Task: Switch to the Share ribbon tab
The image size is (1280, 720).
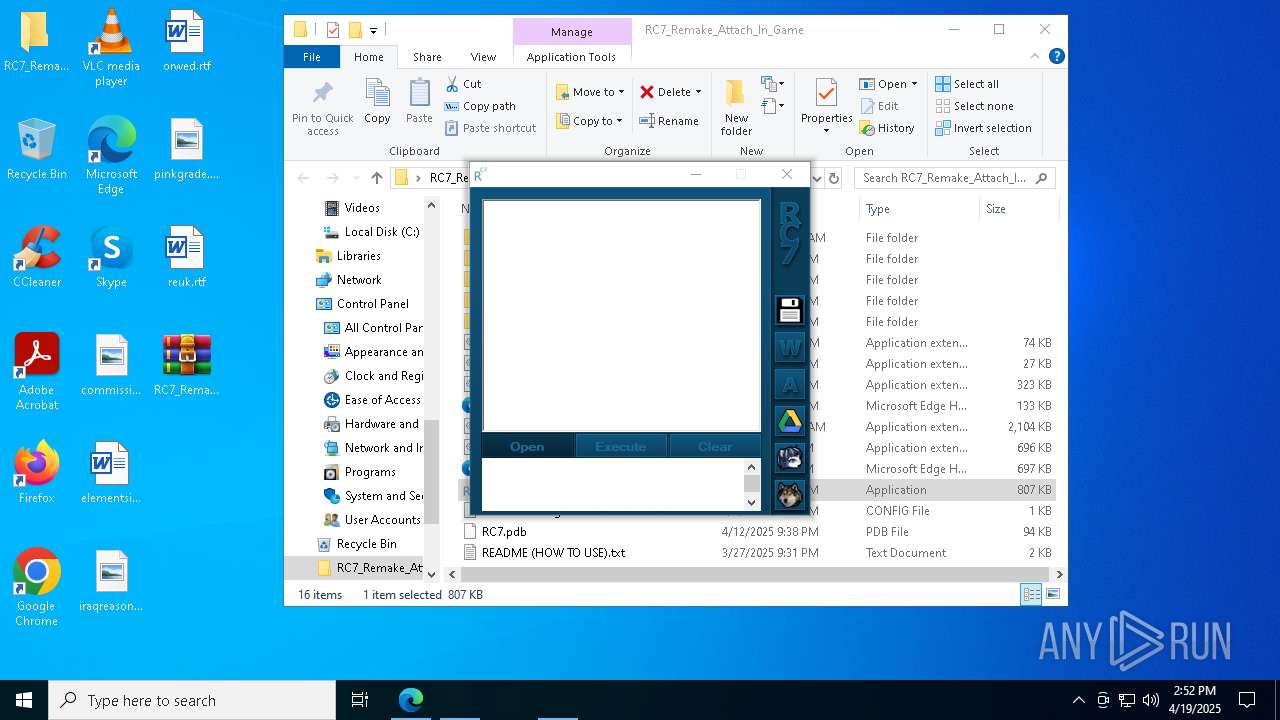Action: pos(427,57)
